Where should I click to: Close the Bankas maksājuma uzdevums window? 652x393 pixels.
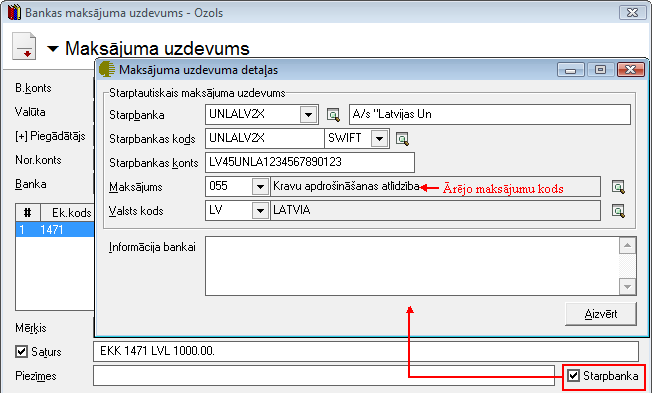pyautogui.click(x=632, y=13)
